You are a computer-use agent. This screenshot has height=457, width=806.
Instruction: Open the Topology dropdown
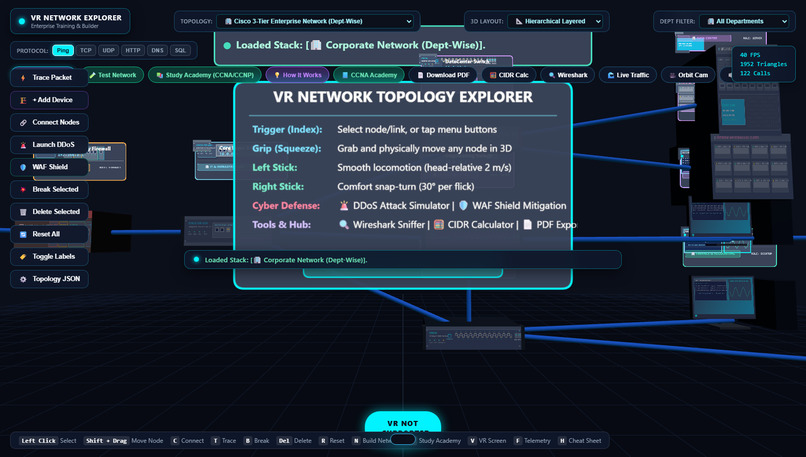315,22
